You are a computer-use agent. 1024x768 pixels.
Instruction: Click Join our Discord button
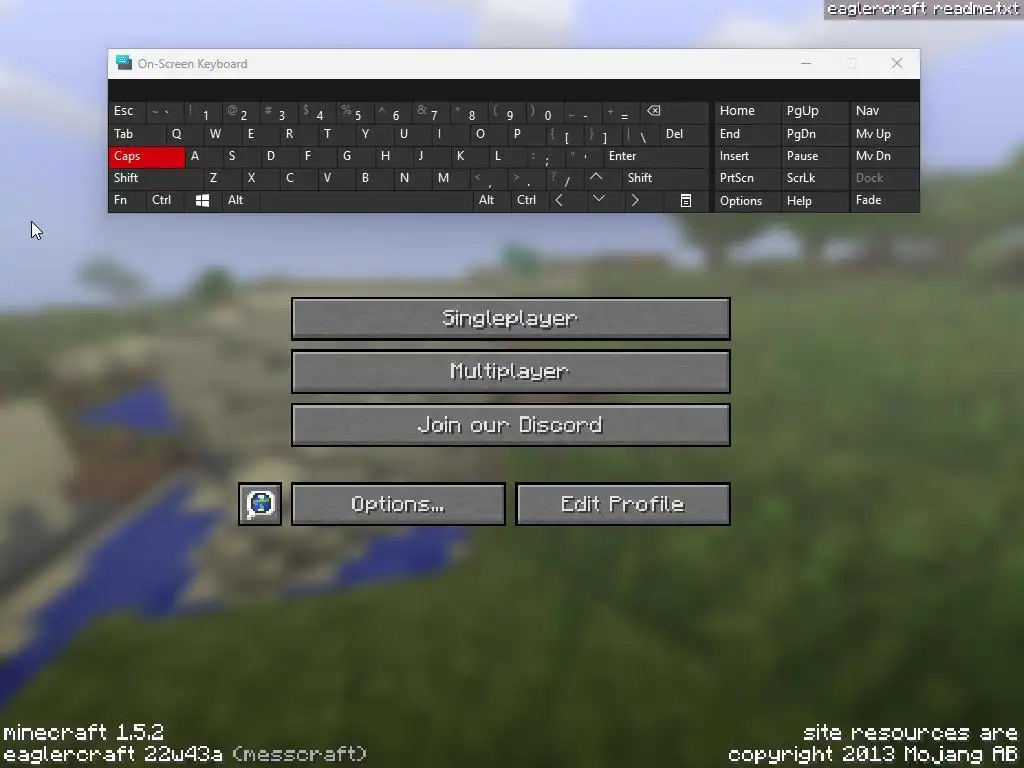(x=511, y=425)
